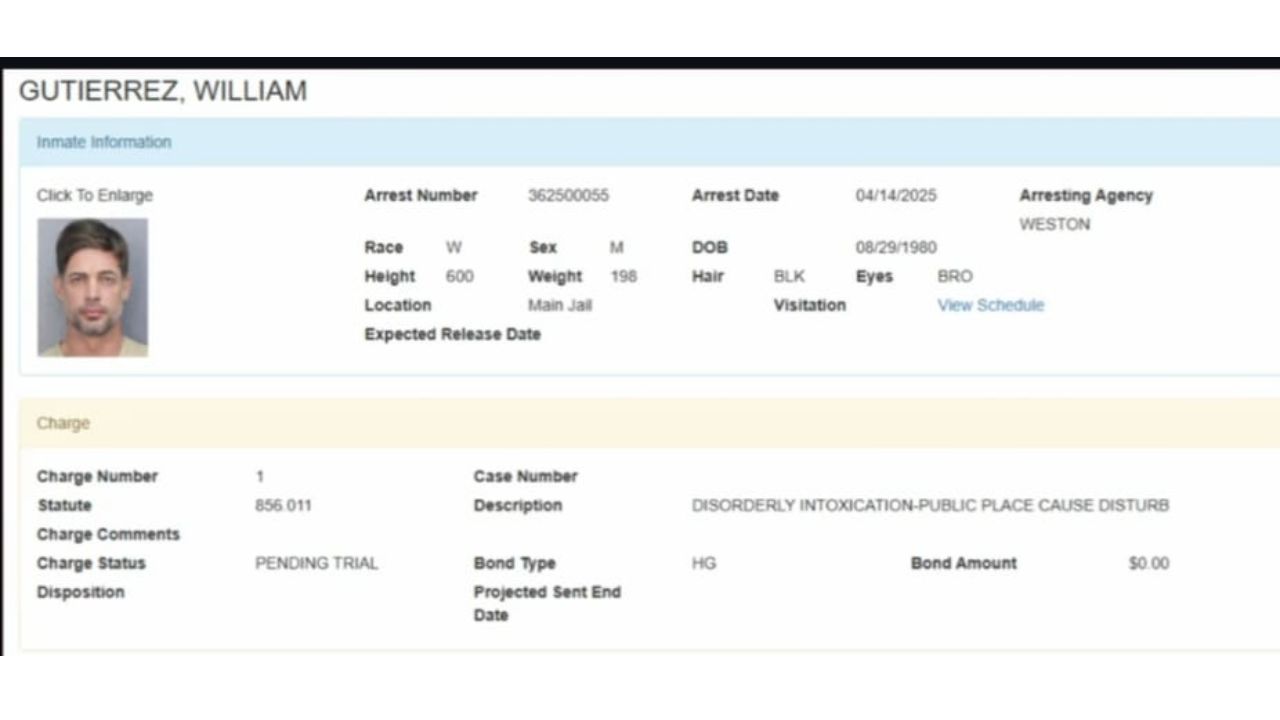Image resolution: width=1280 pixels, height=720 pixels.
Task: Select the hair value BLK
Action: (789, 276)
